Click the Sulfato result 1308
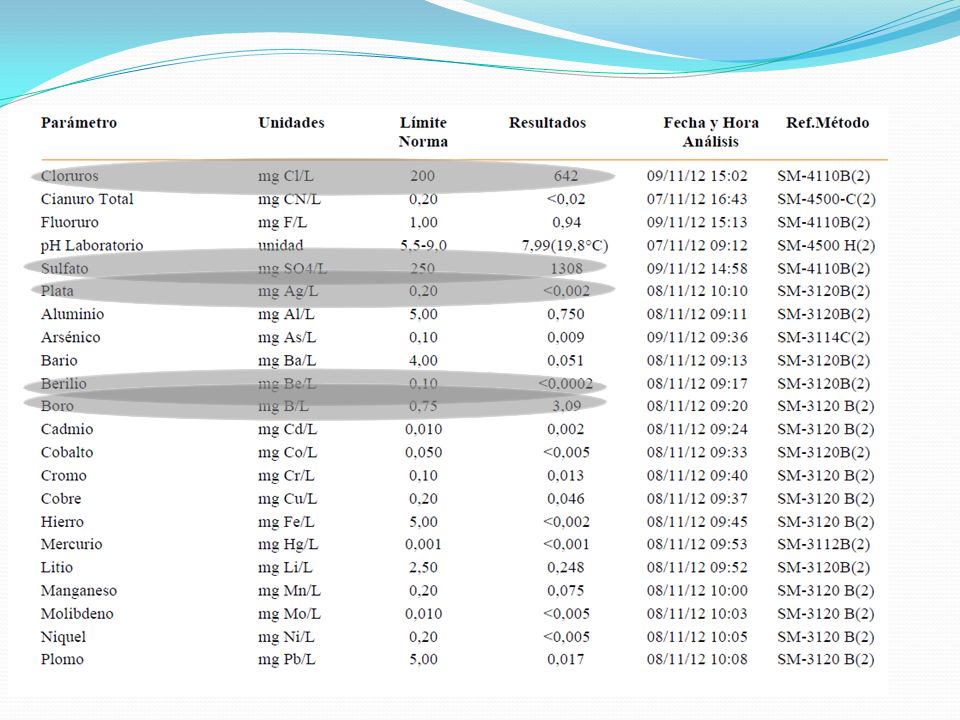This screenshot has height=720, width=960. click(566, 268)
